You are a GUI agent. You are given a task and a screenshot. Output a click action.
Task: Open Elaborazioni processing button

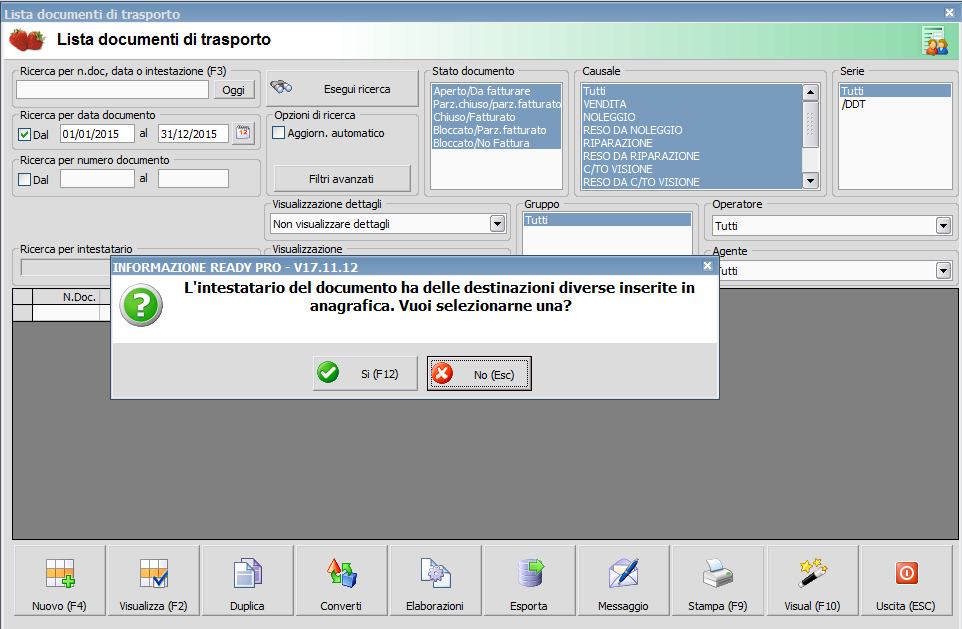click(x=435, y=581)
